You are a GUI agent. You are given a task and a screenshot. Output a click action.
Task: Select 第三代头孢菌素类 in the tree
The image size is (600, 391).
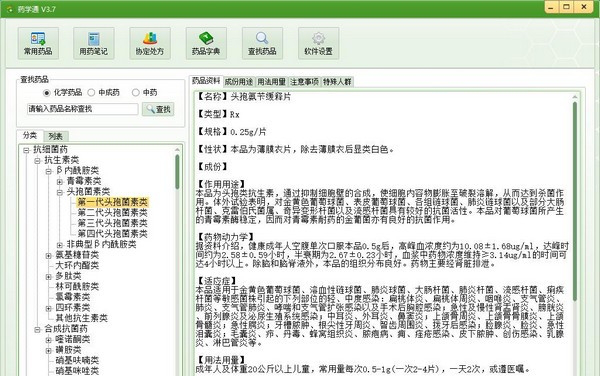pyautogui.click(x=112, y=223)
